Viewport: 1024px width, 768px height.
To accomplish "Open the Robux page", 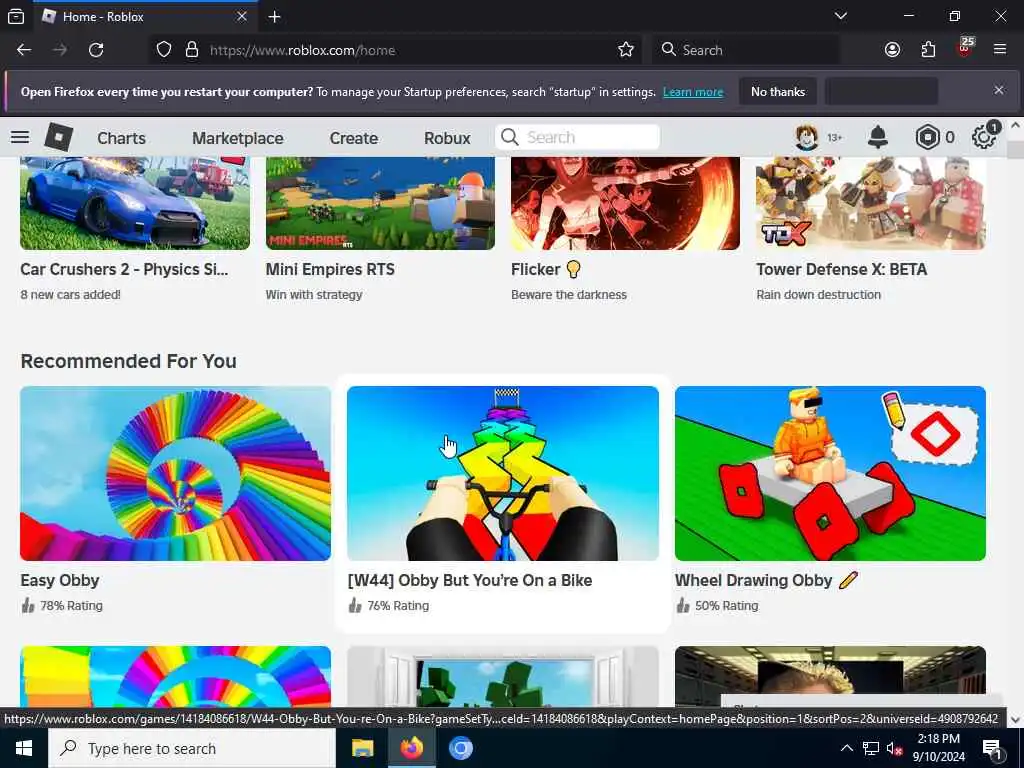I will (447, 138).
